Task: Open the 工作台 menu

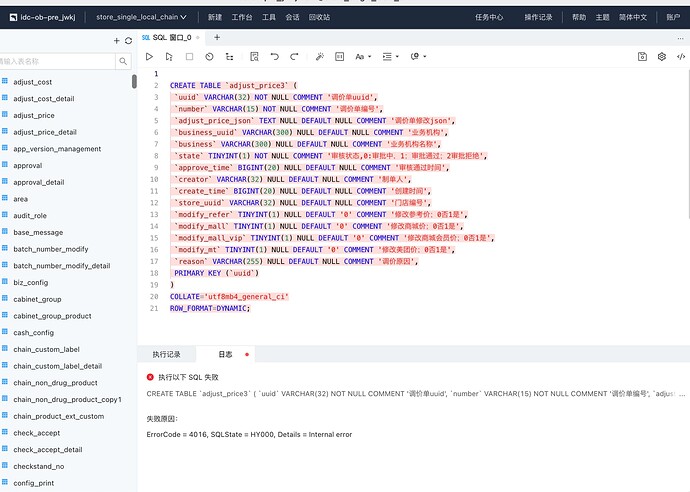Action: pos(242,17)
